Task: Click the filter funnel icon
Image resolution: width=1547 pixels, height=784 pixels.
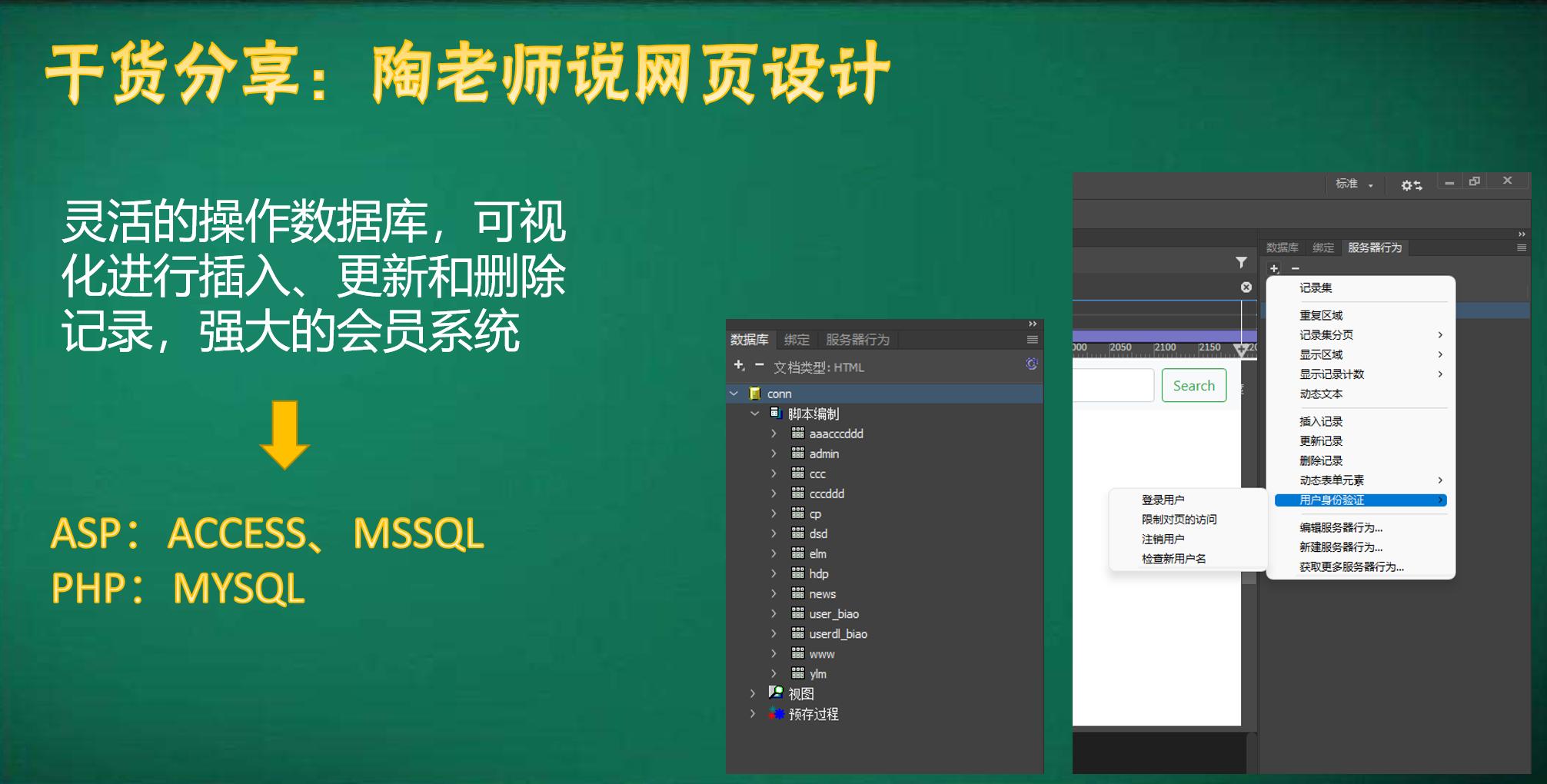Action: coord(1241,262)
